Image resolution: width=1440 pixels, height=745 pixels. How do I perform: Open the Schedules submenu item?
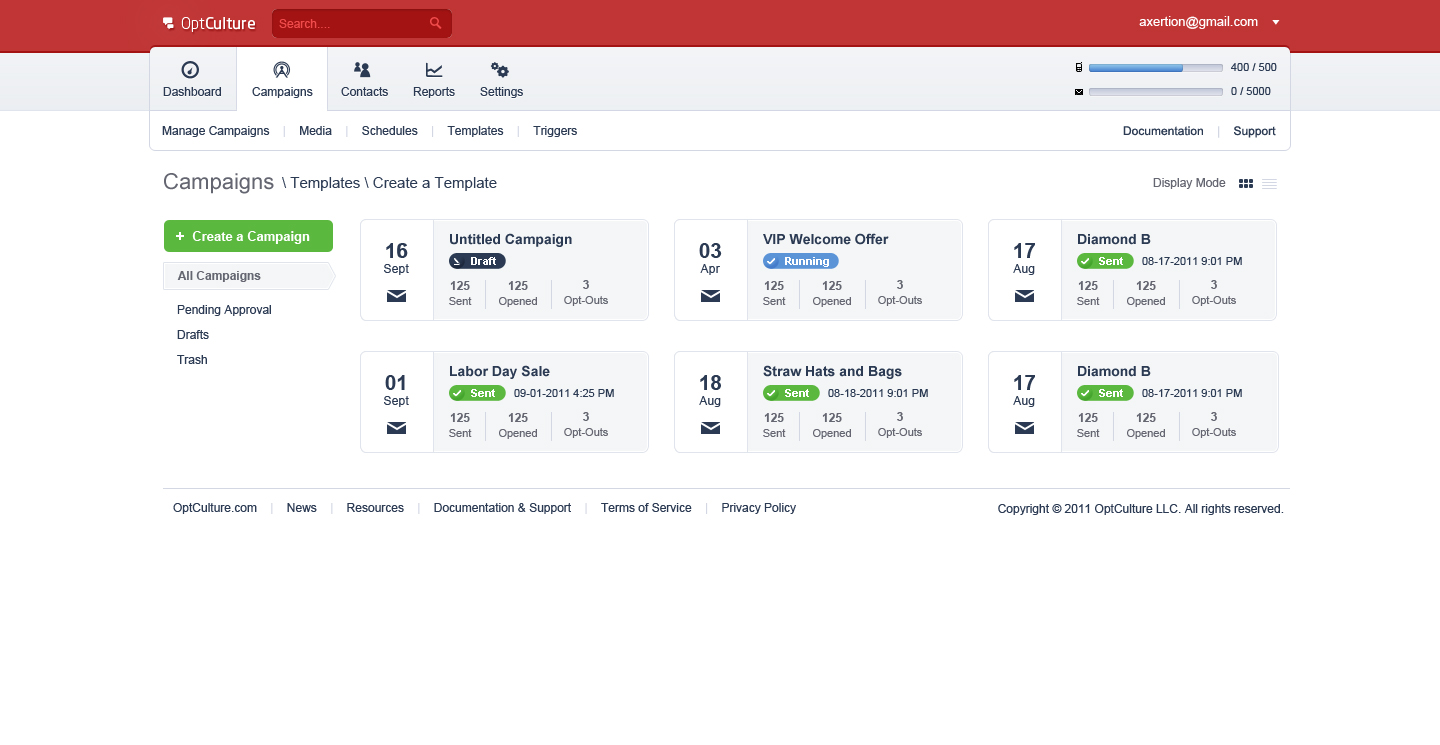[389, 131]
